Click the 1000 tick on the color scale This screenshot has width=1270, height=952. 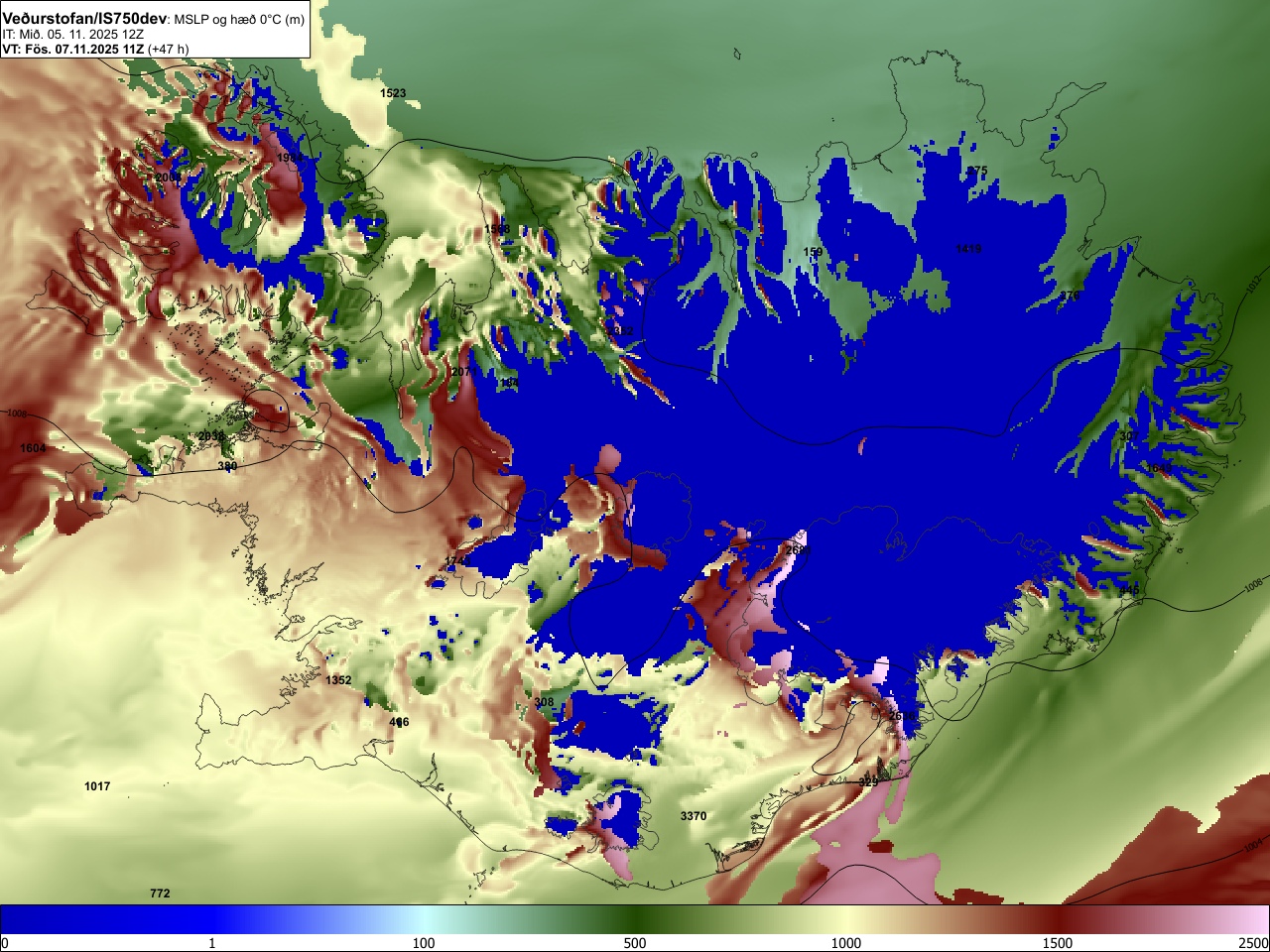(846, 943)
